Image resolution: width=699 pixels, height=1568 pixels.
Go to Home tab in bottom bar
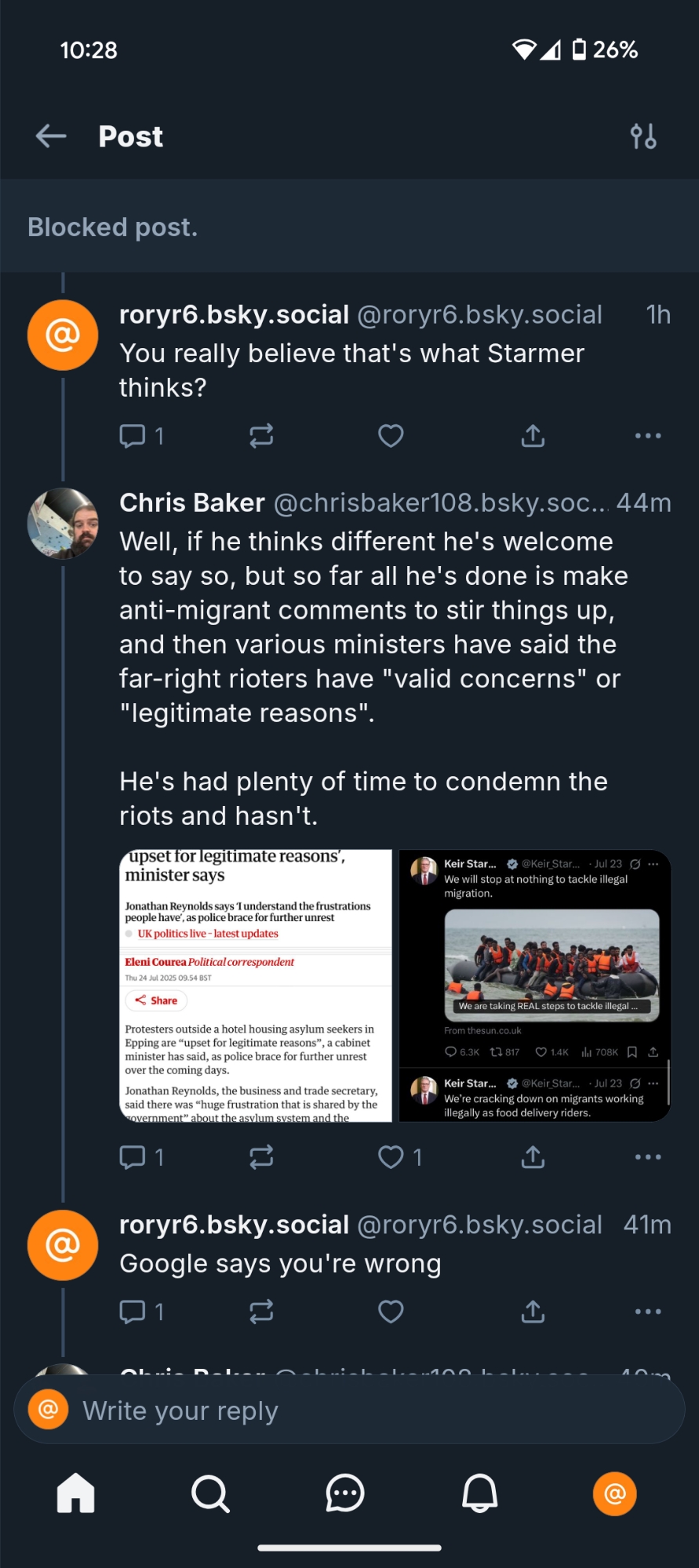[x=76, y=1494]
